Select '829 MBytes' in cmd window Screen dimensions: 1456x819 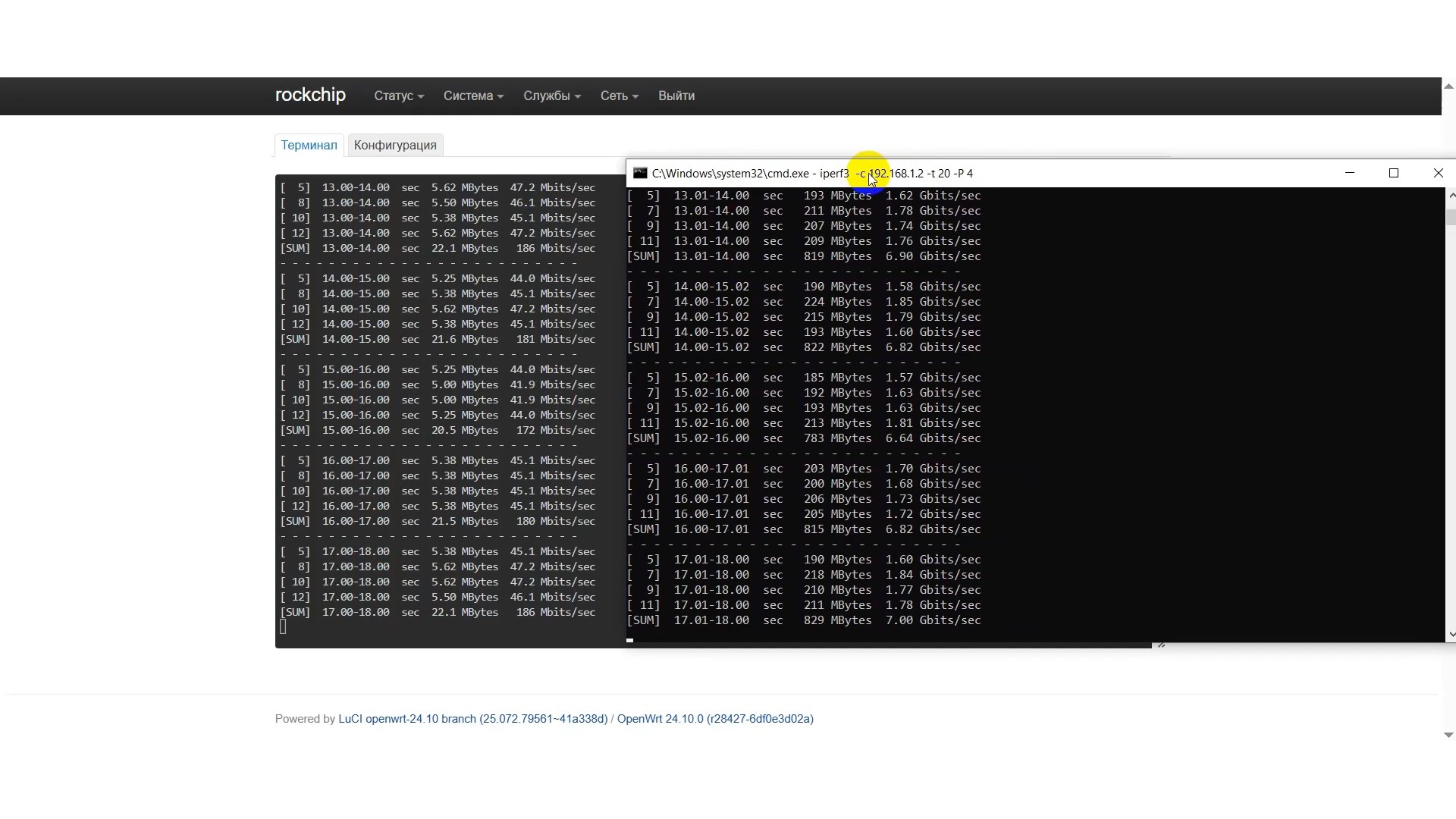click(x=838, y=620)
